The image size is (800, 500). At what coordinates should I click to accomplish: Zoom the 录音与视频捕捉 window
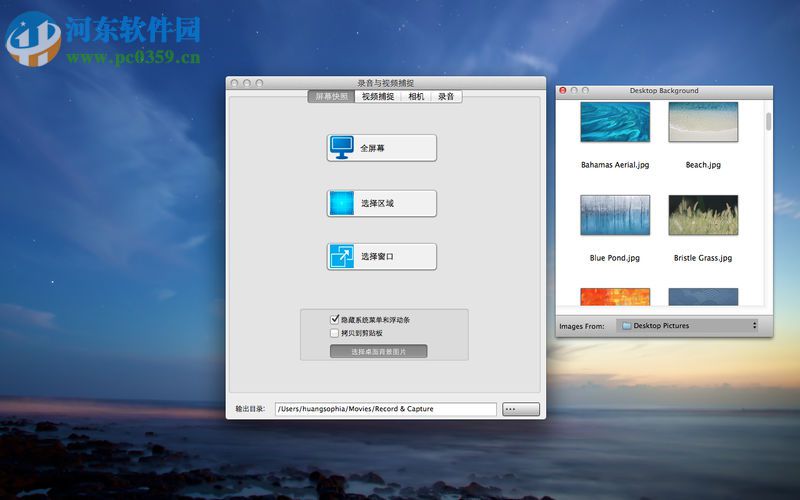point(259,83)
